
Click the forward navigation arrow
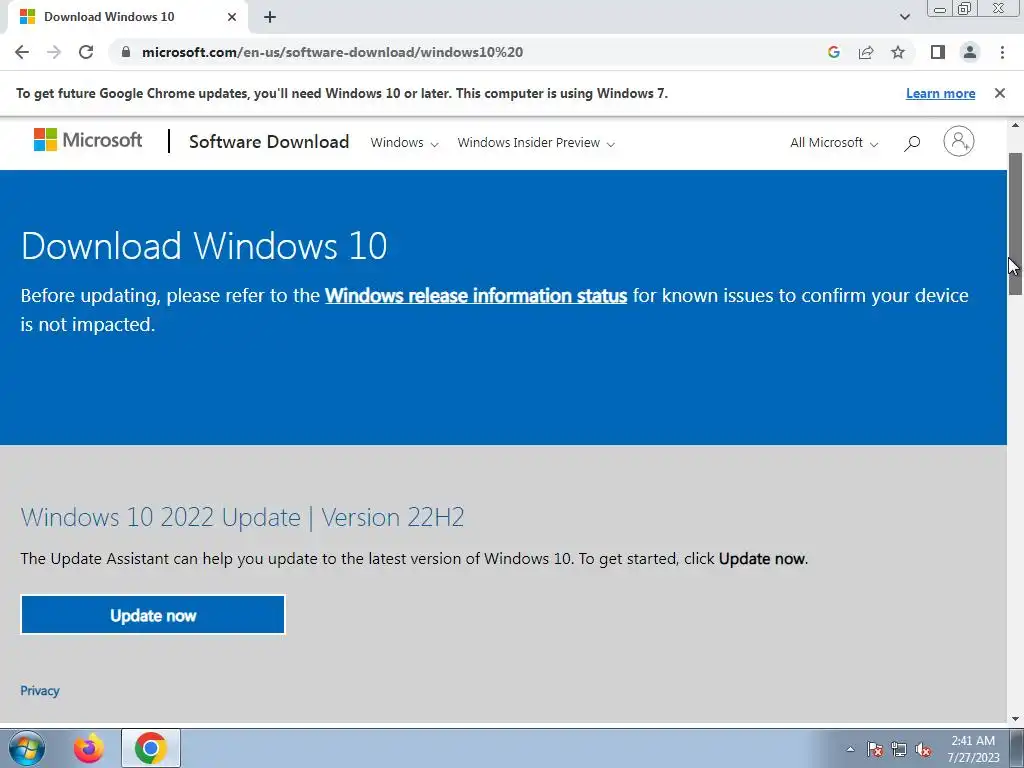pyautogui.click(x=54, y=52)
